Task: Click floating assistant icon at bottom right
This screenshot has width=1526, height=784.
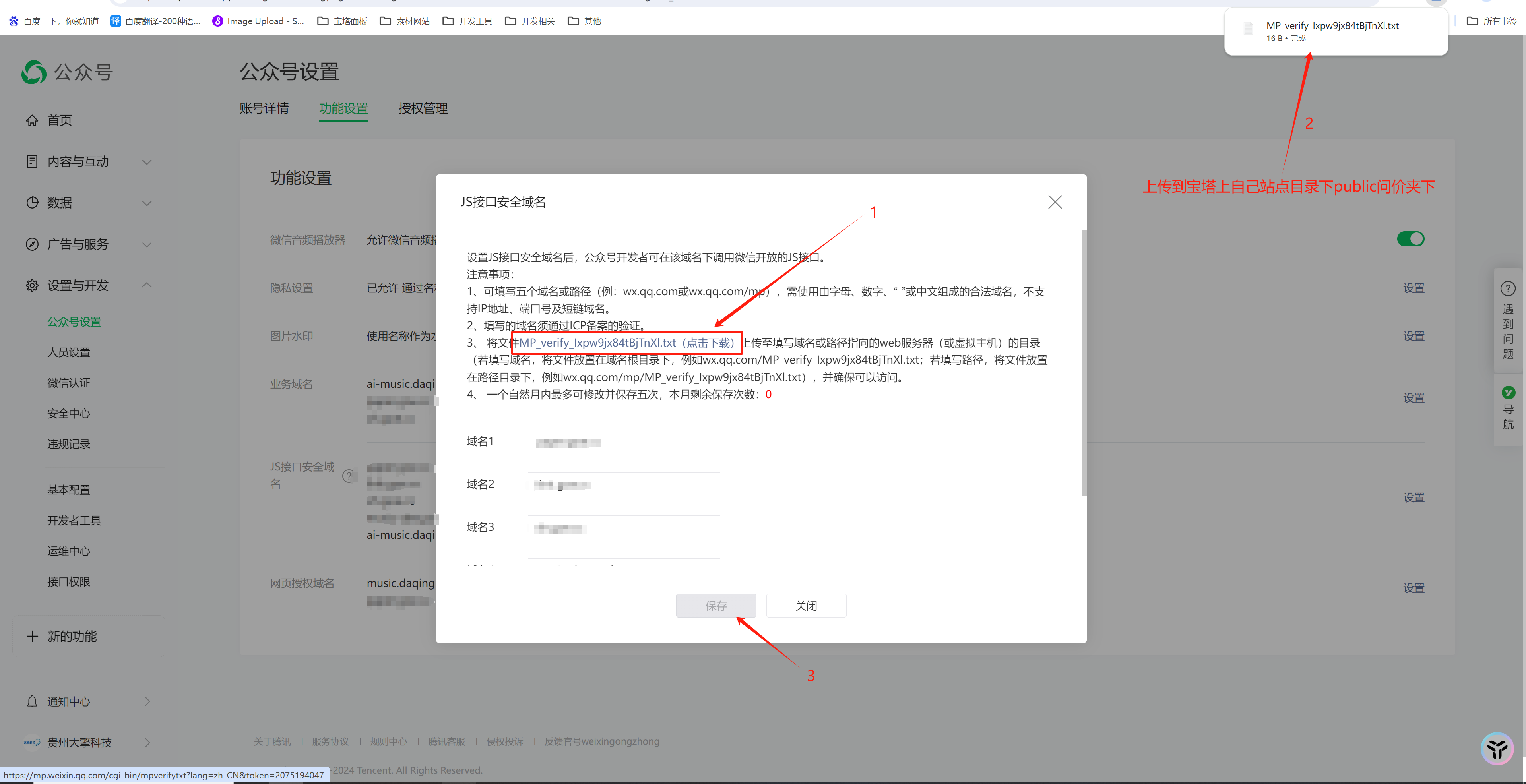Action: coord(1497,749)
